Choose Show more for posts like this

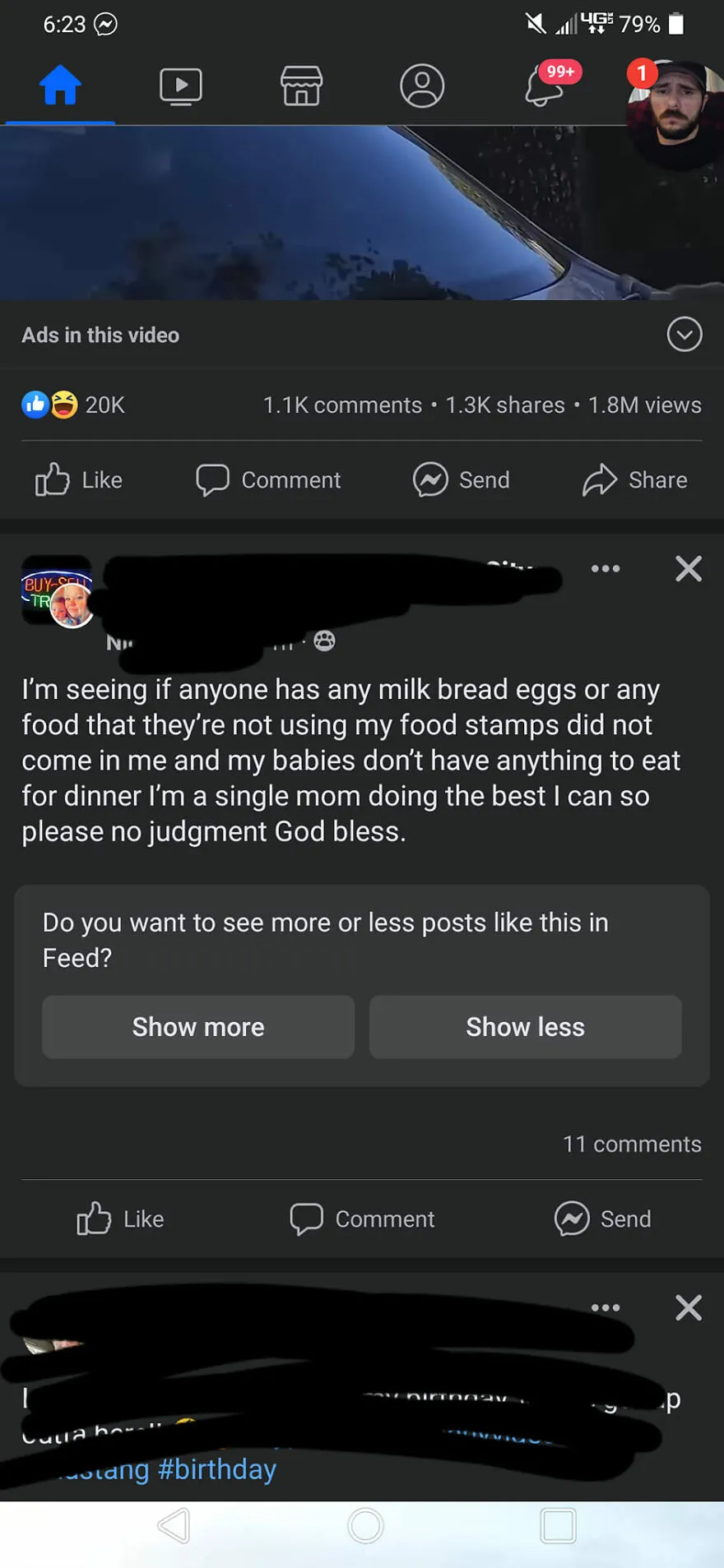(x=198, y=1027)
